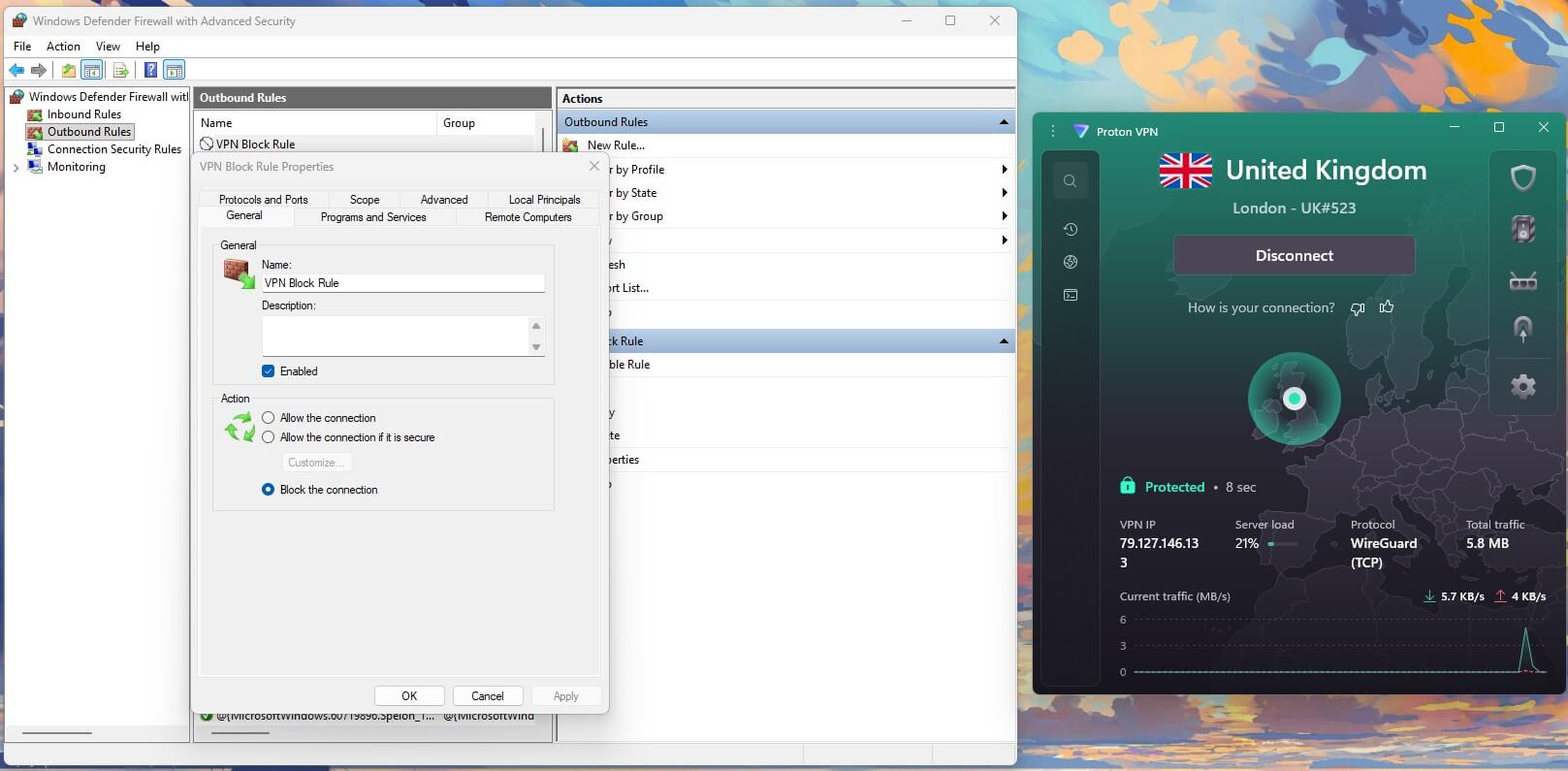Screen dimensions: 1568x771
Task: Open Split Tunneling arrow icon
Action: 1522,330
